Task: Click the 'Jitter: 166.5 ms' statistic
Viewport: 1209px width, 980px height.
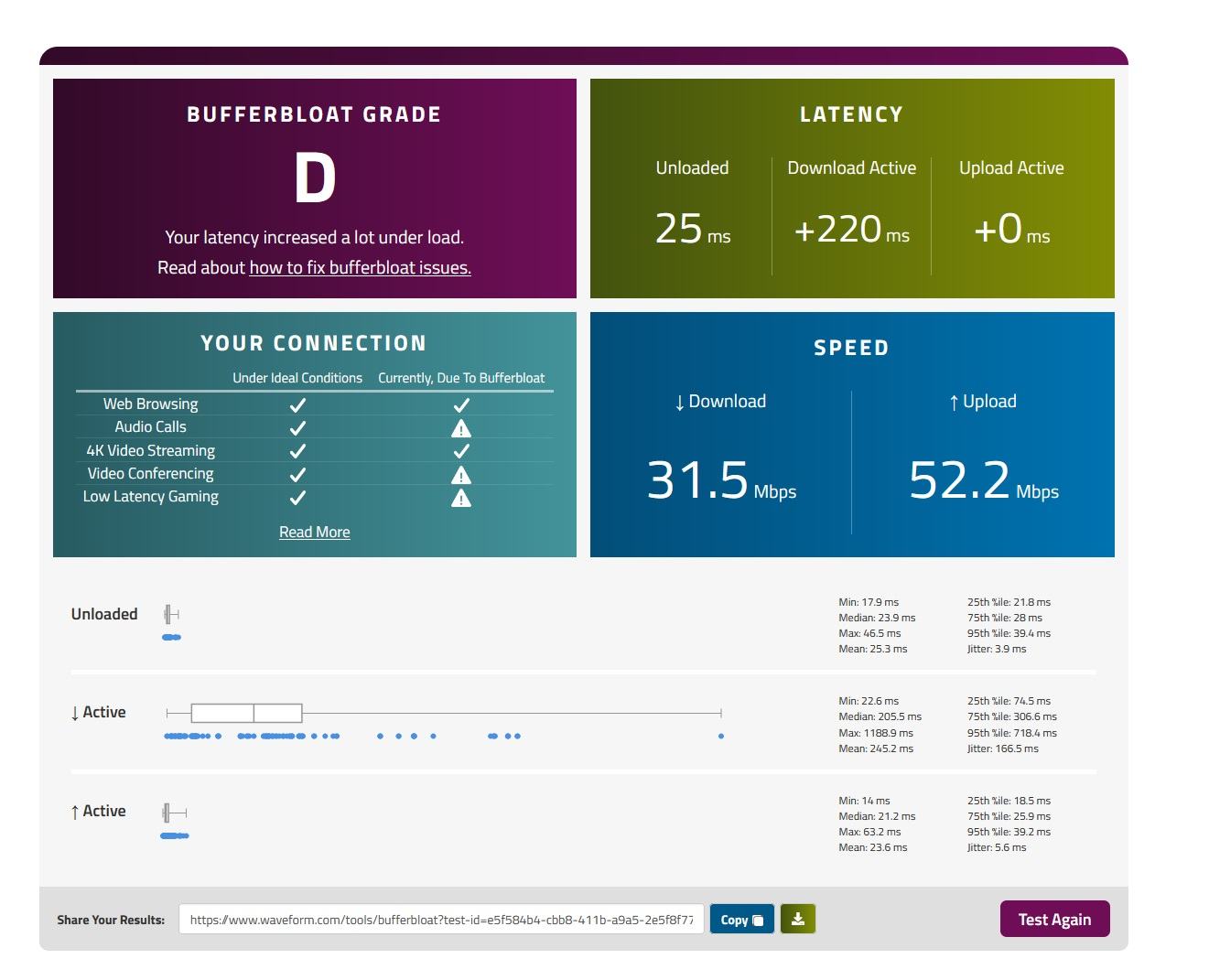Action: 1003,748
